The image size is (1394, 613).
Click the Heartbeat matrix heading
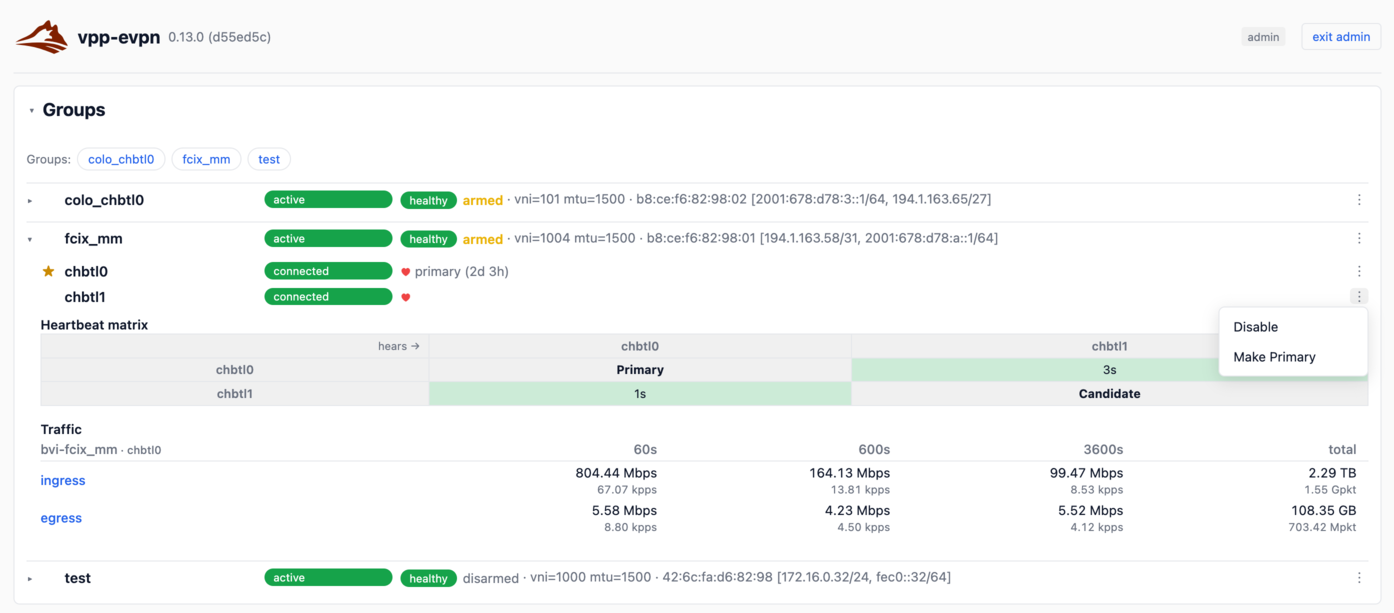click(x=94, y=325)
